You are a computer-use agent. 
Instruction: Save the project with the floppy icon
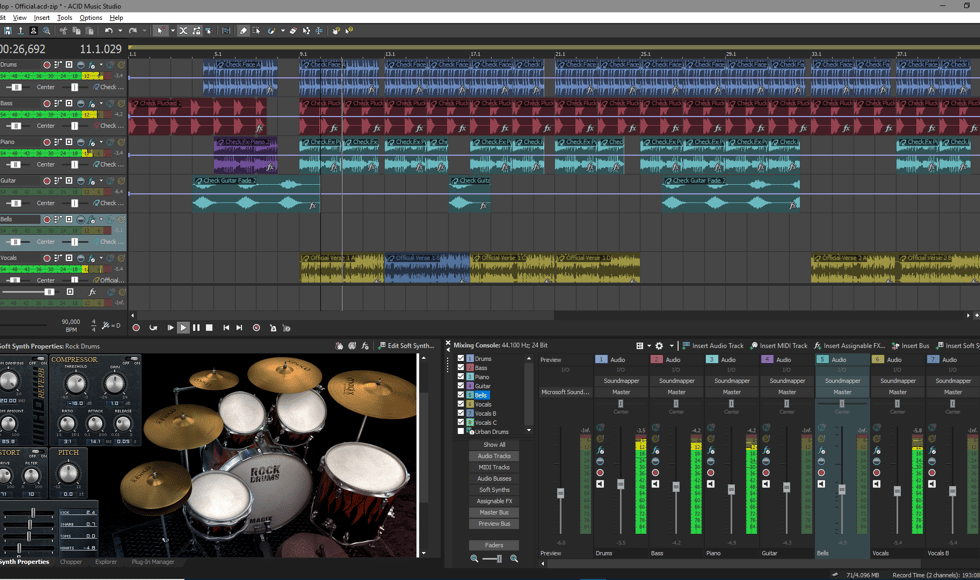click(8, 30)
